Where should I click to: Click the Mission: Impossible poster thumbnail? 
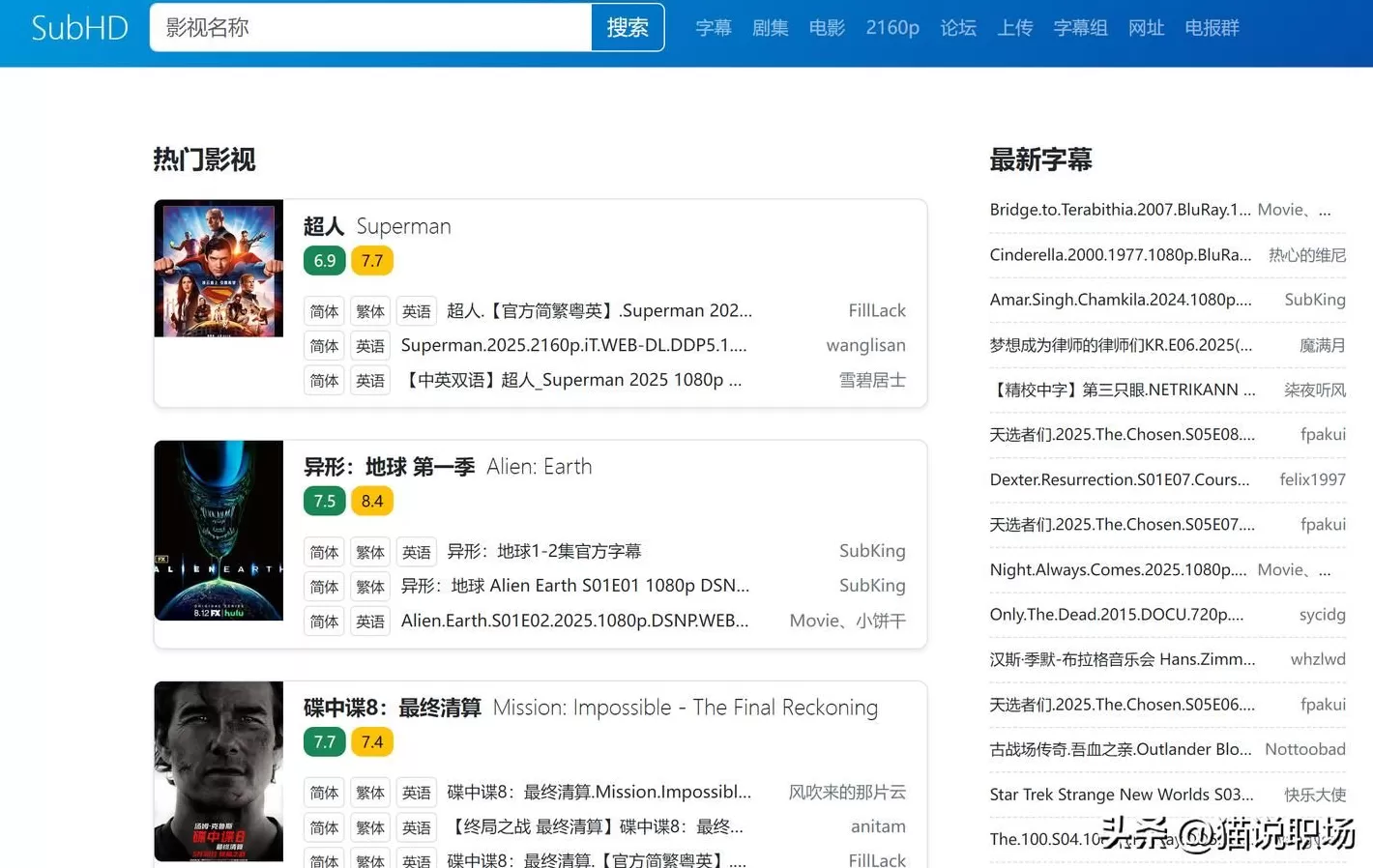coord(219,770)
